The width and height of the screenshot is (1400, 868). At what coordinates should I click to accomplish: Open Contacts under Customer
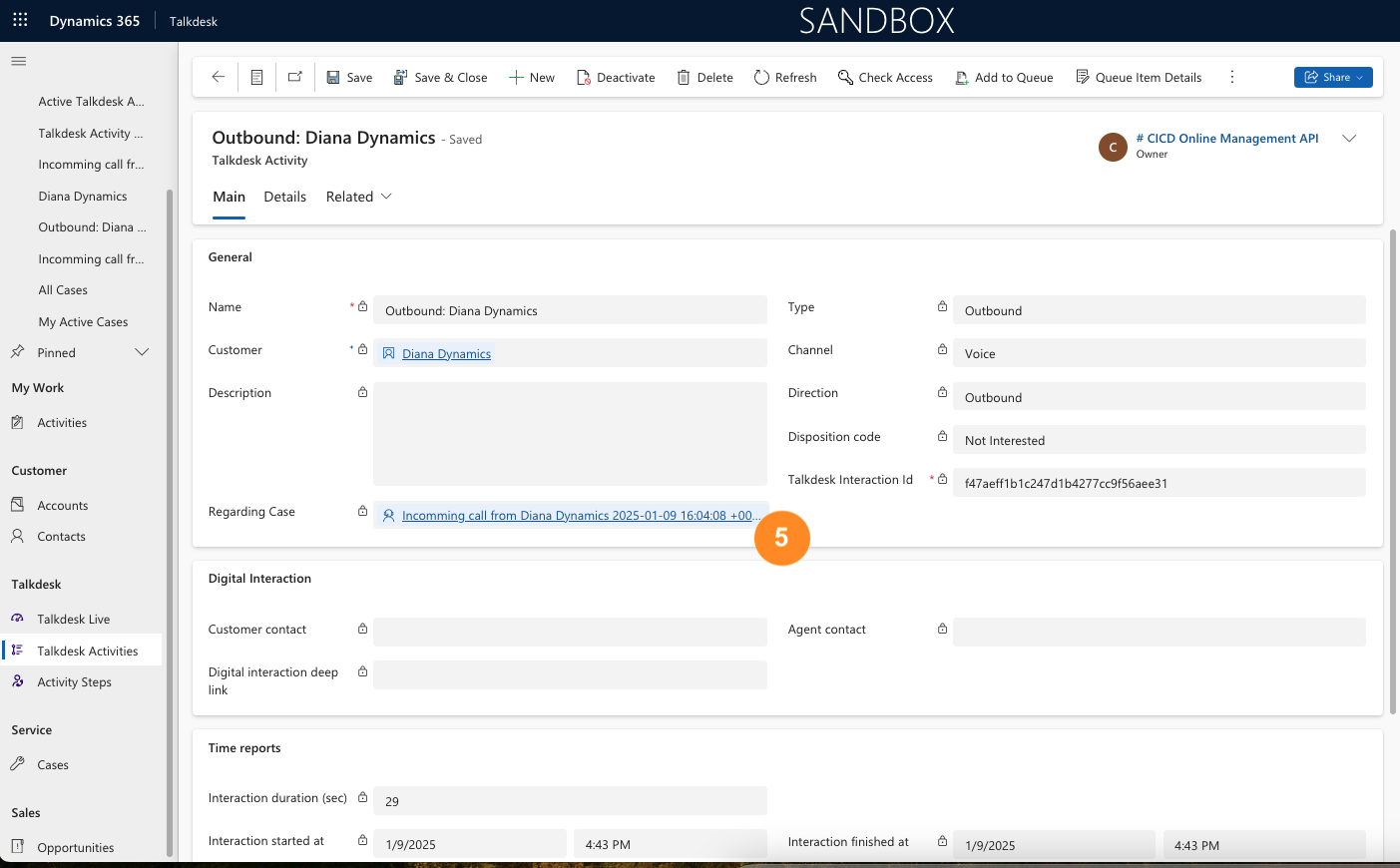(x=61, y=537)
